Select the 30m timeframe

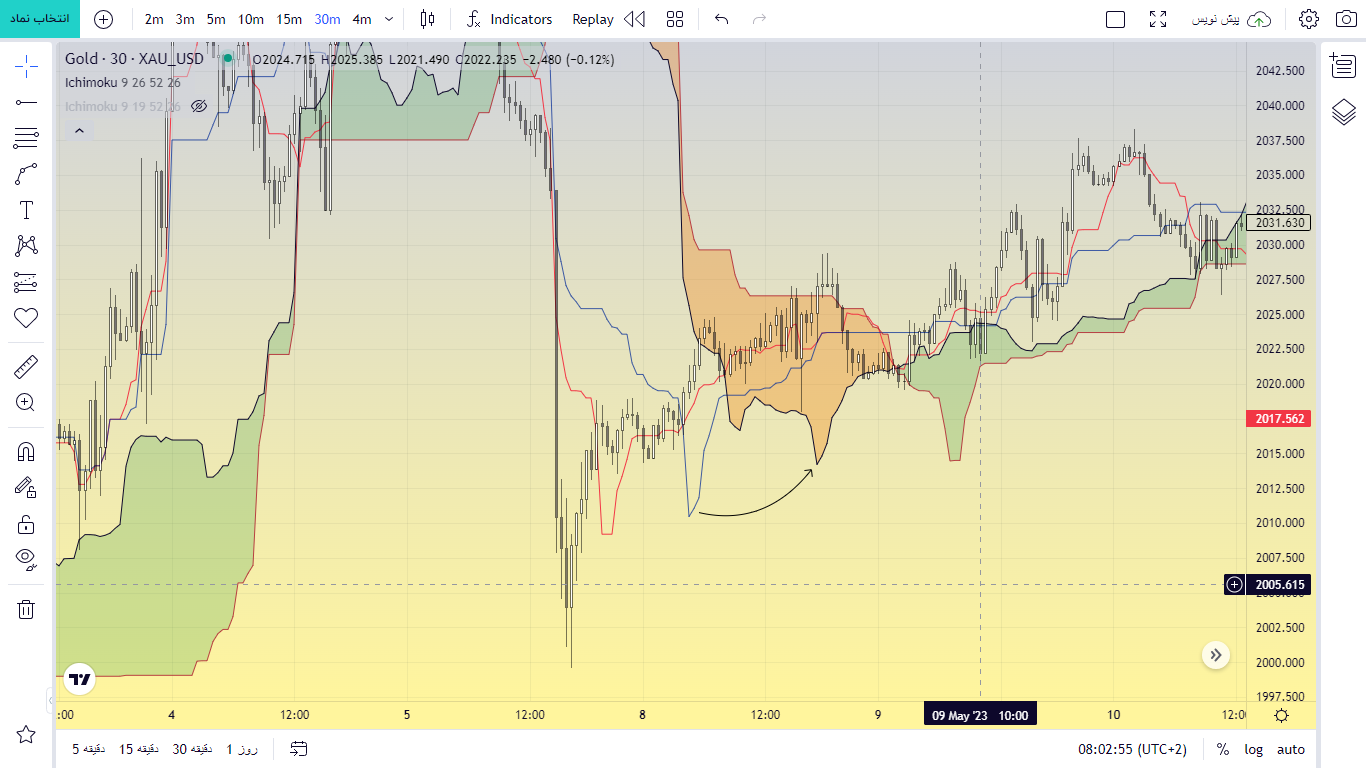pos(327,19)
